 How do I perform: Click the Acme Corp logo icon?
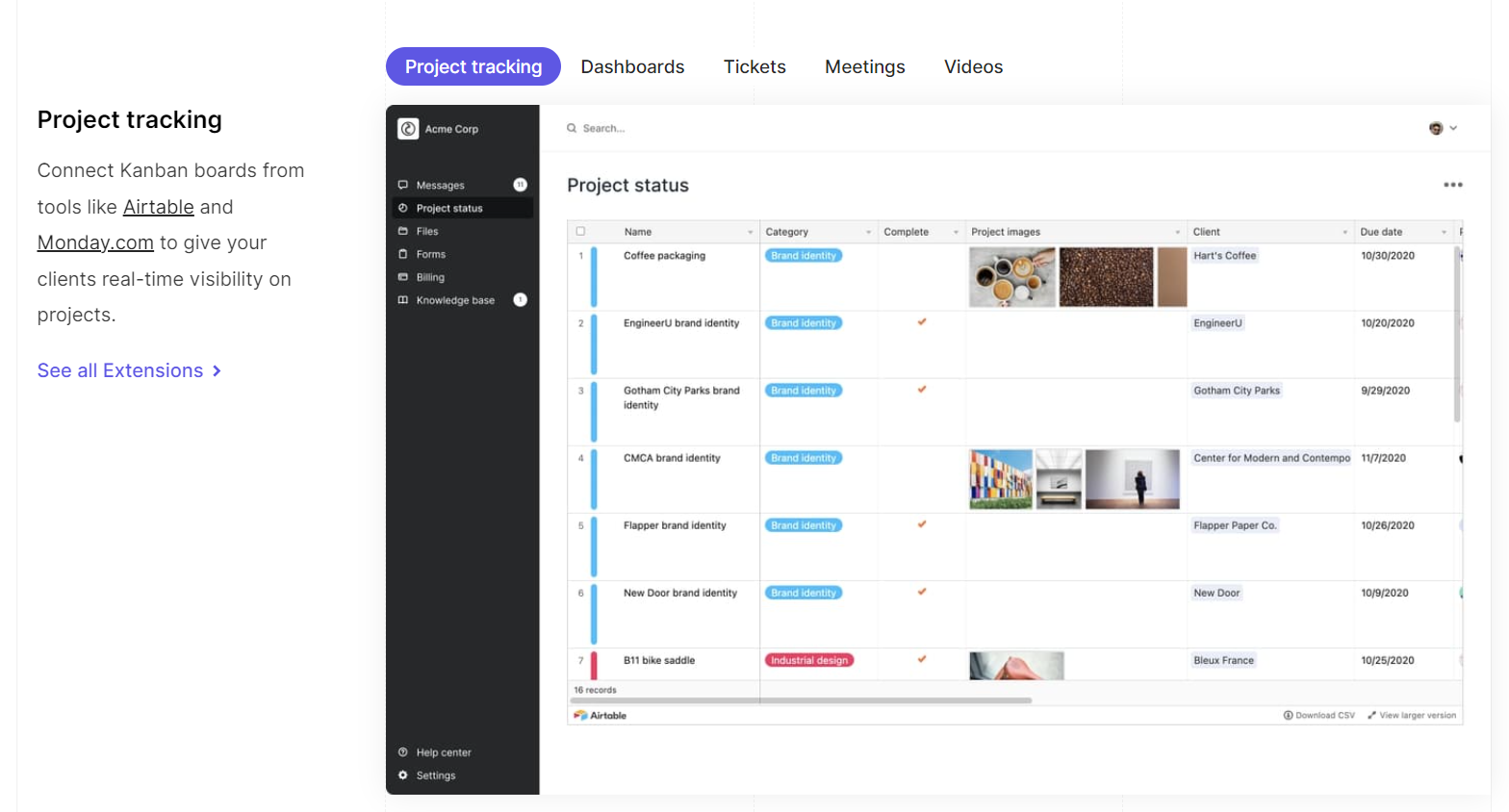(x=408, y=129)
